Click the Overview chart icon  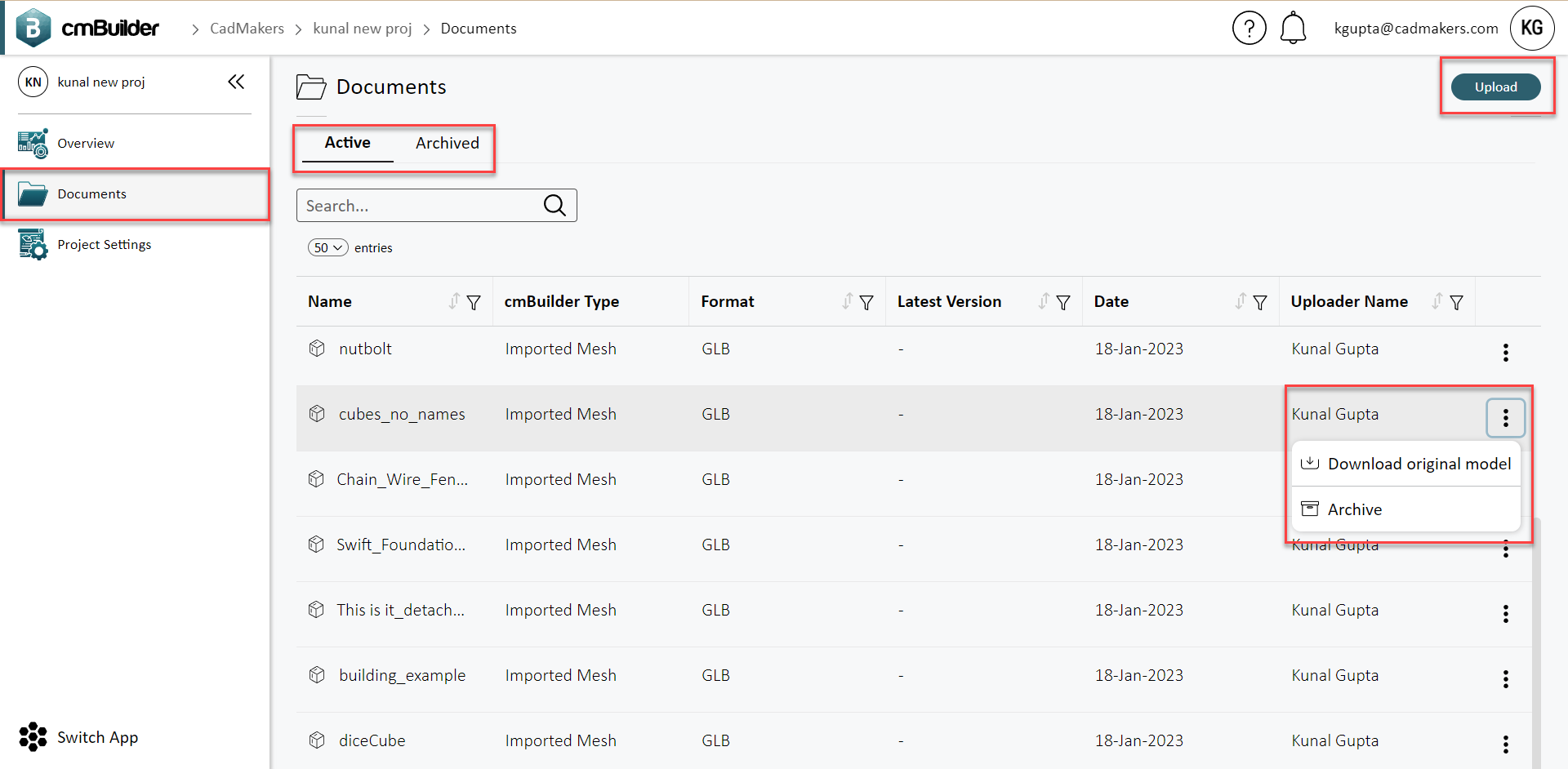(x=33, y=143)
